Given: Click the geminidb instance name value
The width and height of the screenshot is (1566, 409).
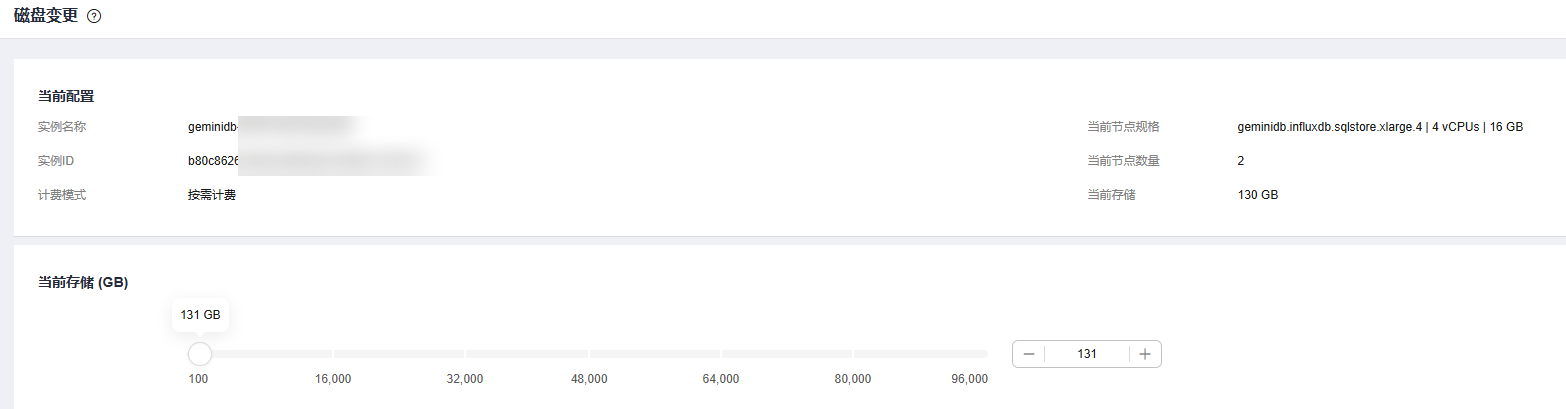Looking at the screenshot, I should point(274,127).
